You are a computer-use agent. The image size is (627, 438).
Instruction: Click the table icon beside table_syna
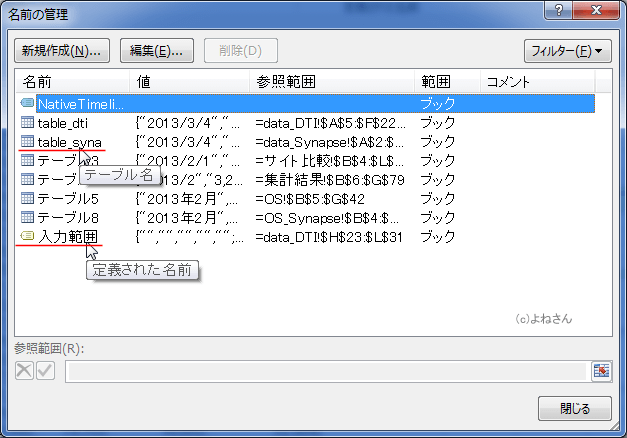pos(27,141)
